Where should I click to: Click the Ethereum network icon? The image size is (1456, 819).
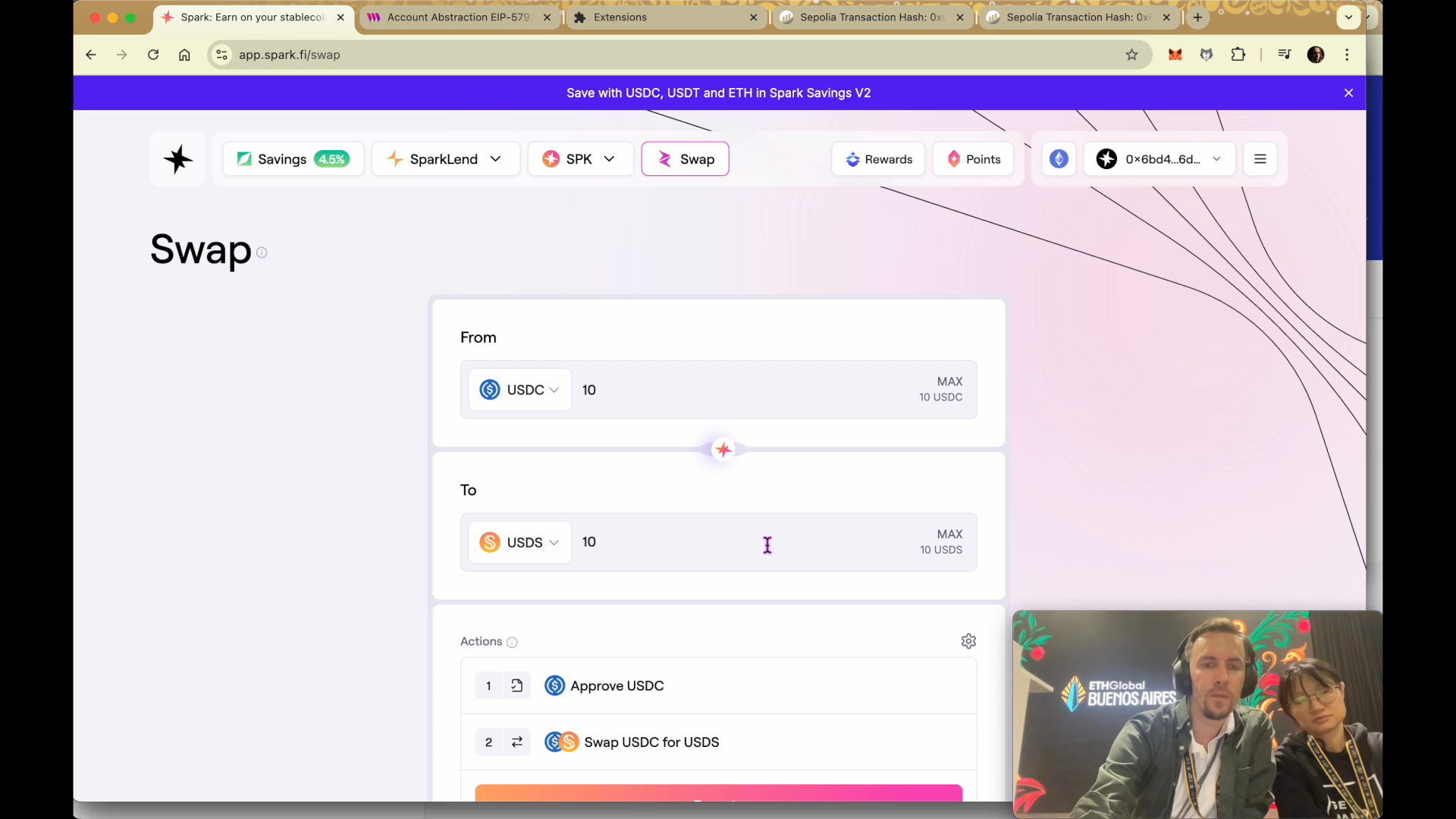[1059, 158]
